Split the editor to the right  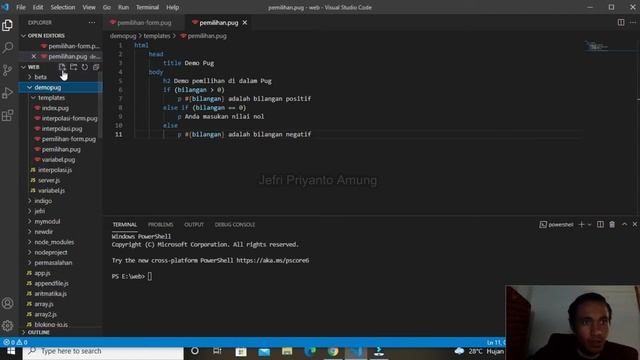click(x=621, y=22)
